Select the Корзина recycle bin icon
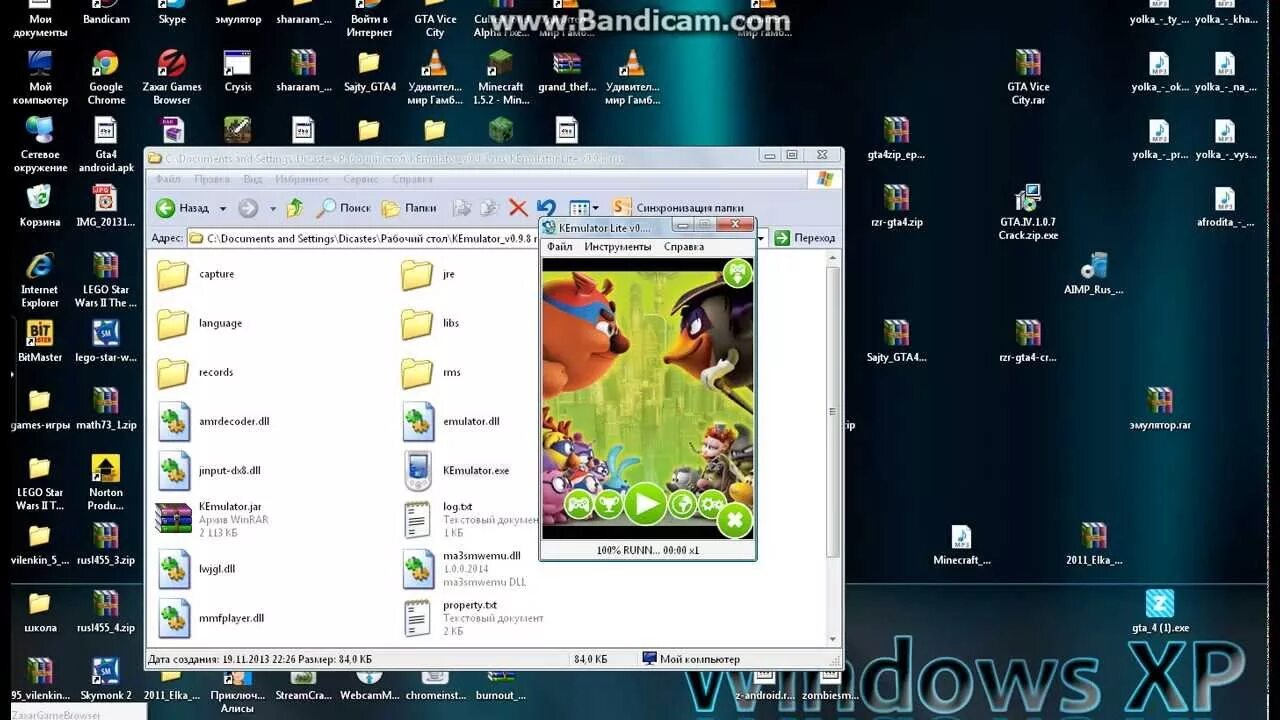 (x=40, y=206)
